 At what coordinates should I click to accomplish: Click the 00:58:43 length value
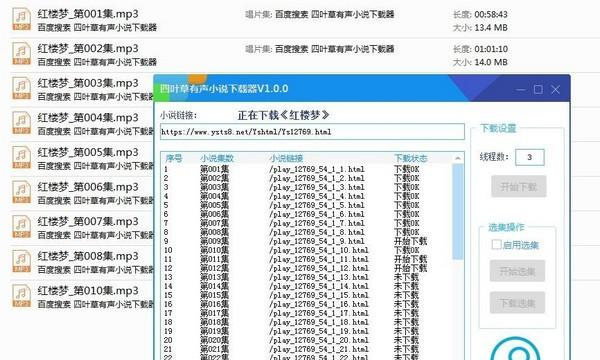click(x=491, y=15)
